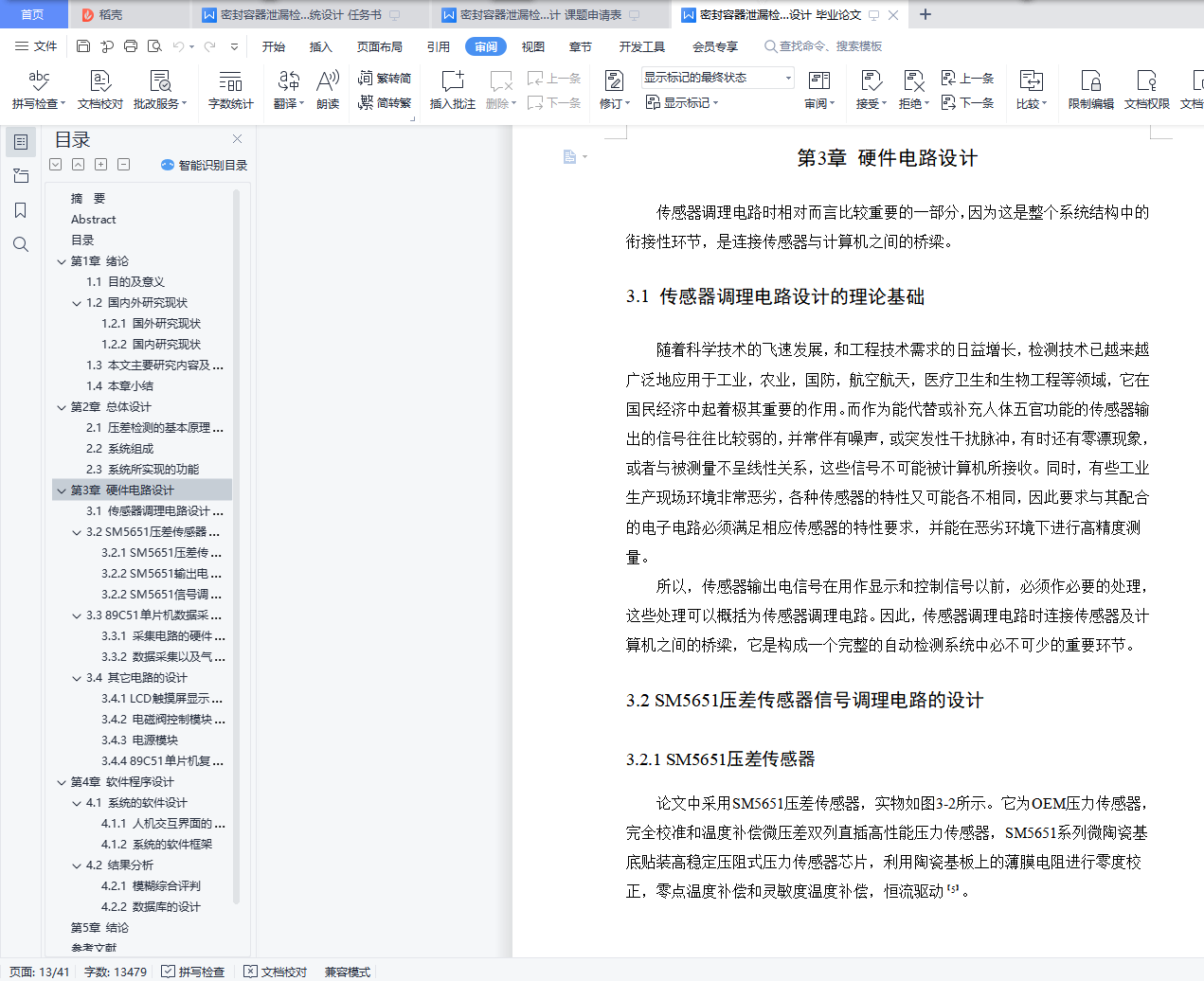1204x981 pixels.
Task: Toggle 拼写检查 in the status bar
Action: [x=193, y=972]
